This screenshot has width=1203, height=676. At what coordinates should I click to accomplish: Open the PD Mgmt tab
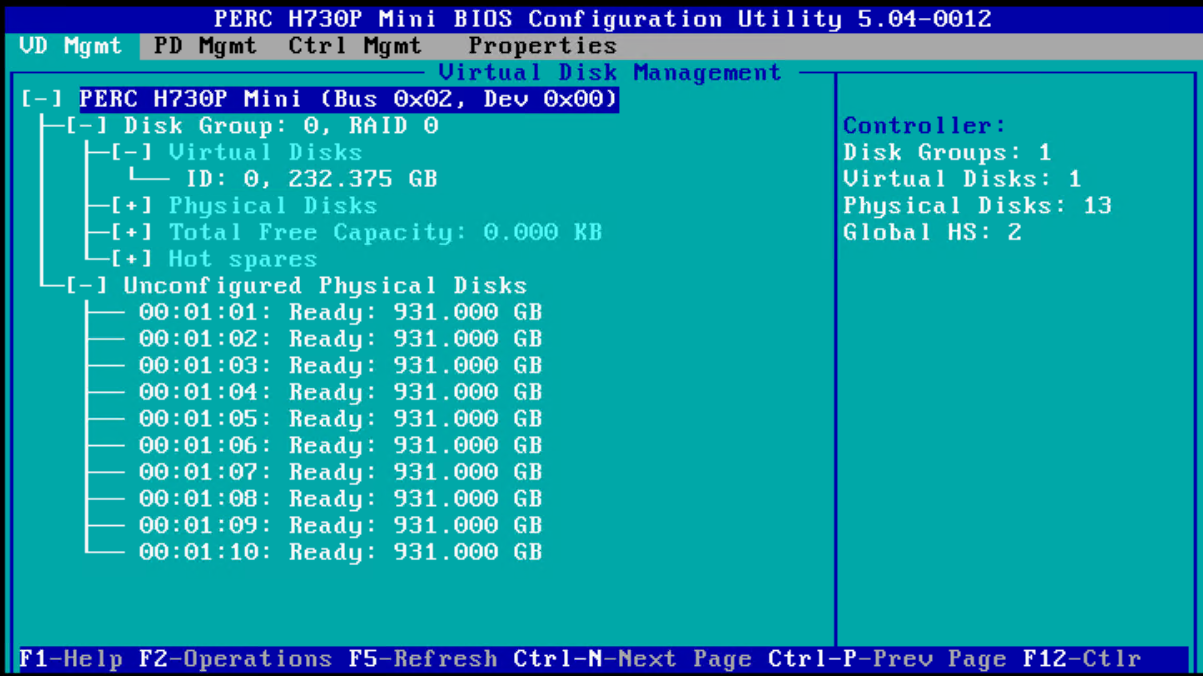(204, 46)
